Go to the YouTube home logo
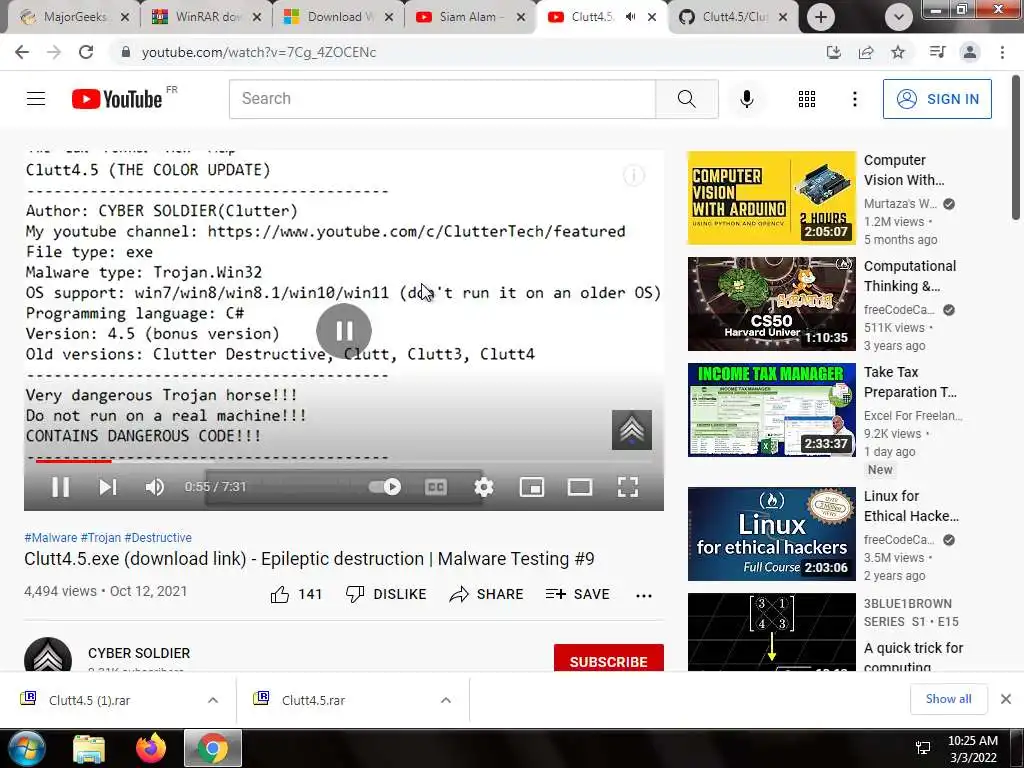This screenshot has width=1024, height=768. [x=118, y=99]
